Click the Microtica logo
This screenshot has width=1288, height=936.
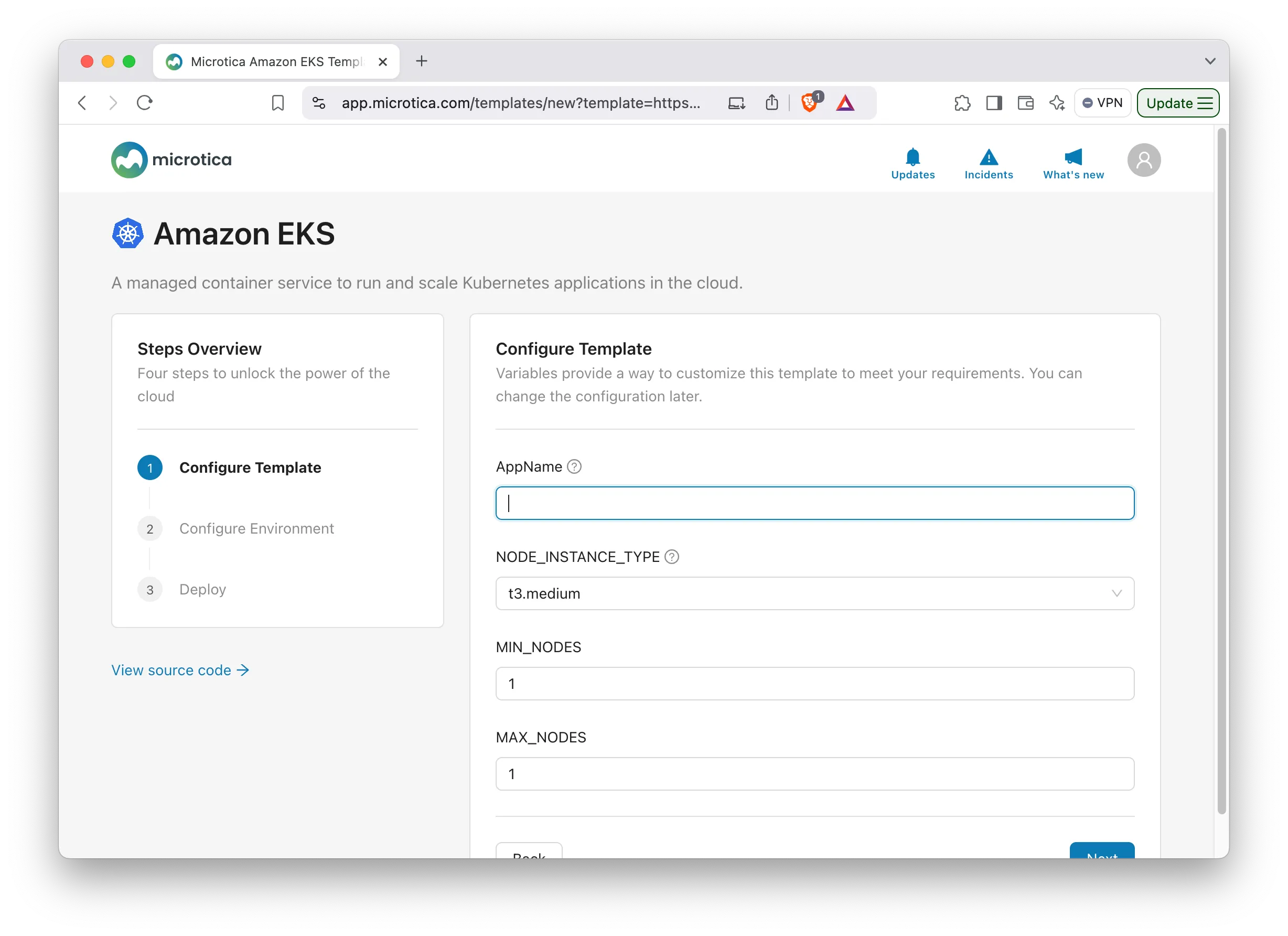click(x=171, y=159)
